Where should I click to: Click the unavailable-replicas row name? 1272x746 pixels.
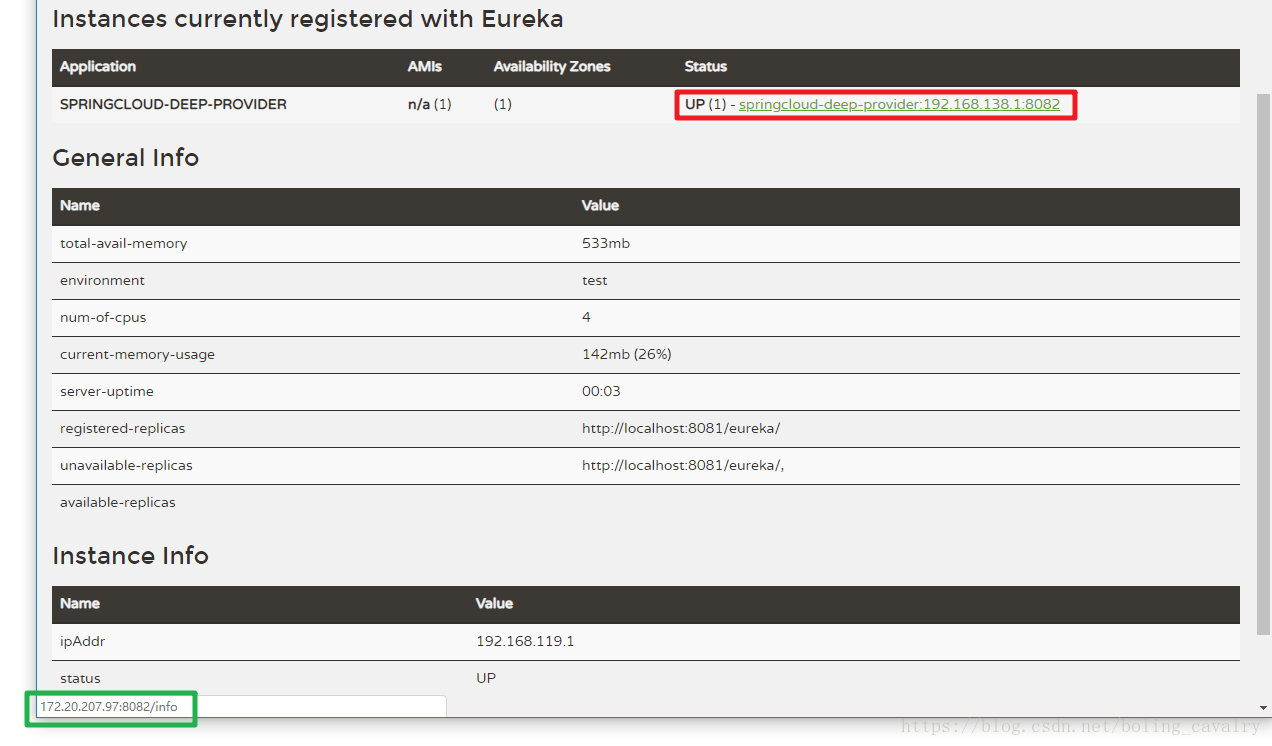point(126,465)
